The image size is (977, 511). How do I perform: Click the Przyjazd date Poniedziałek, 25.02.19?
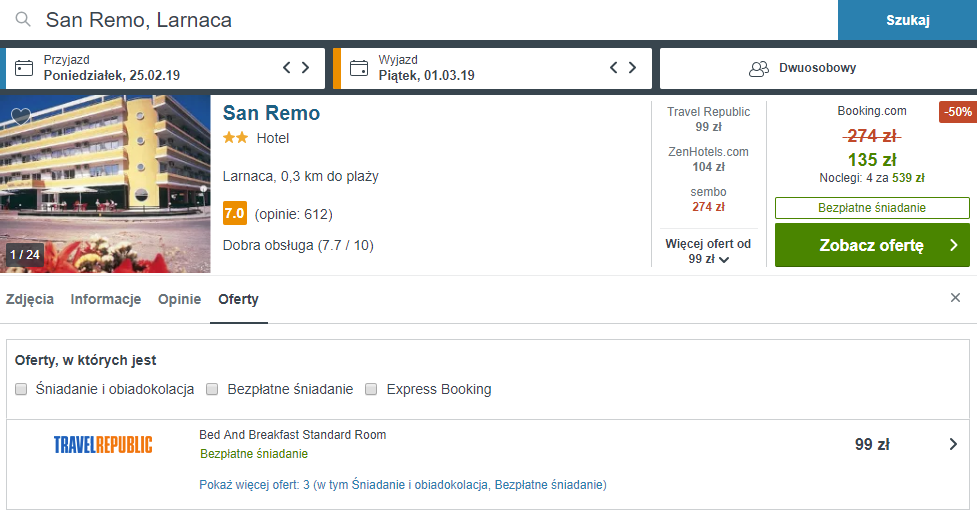[x=112, y=75]
